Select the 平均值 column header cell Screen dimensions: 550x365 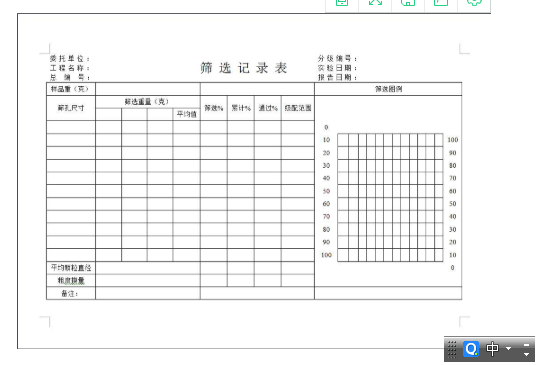tap(187, 114)
